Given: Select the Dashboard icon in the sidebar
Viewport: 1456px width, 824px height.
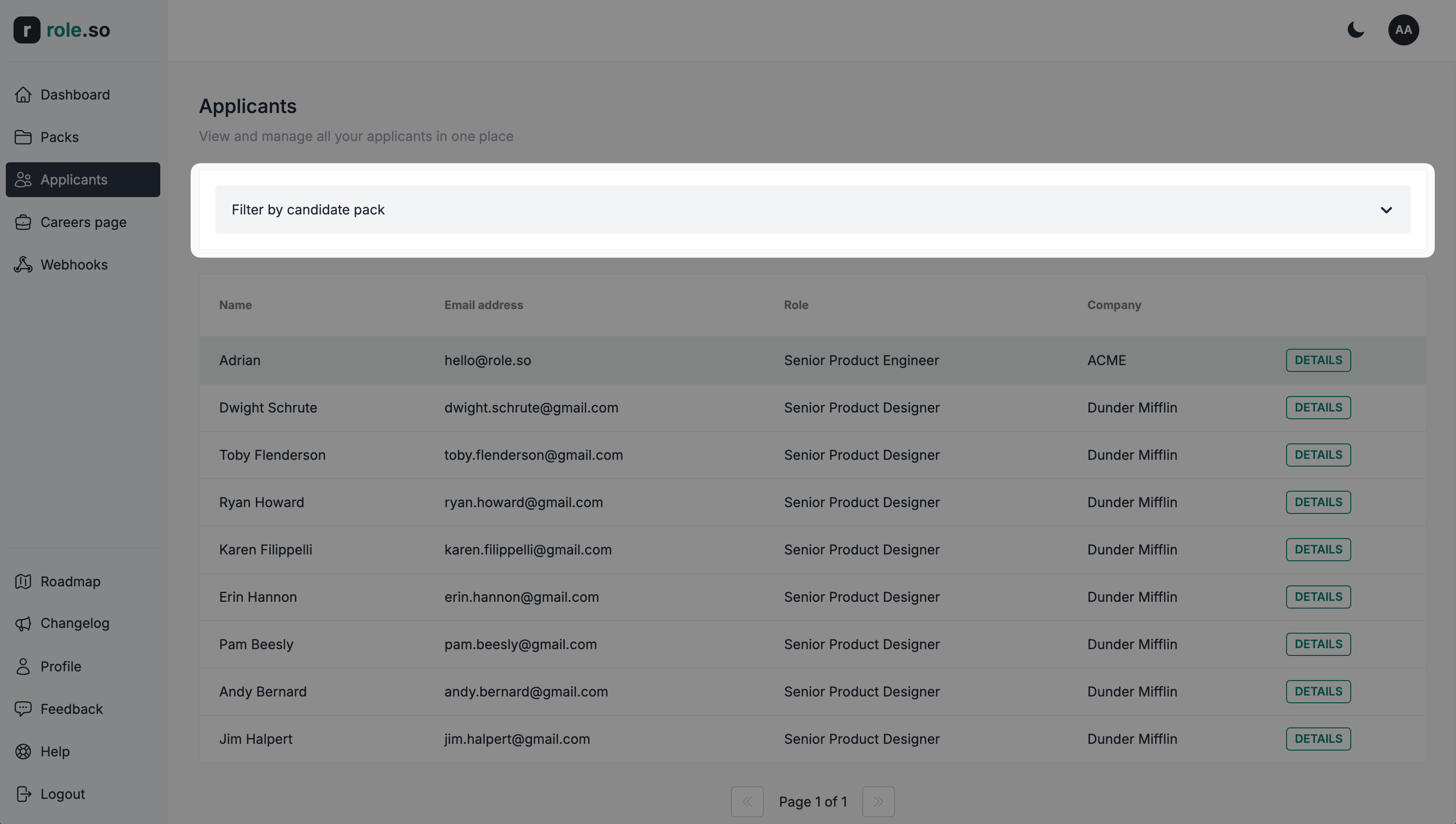Looking at the screenshot, I should pos(23,95).
